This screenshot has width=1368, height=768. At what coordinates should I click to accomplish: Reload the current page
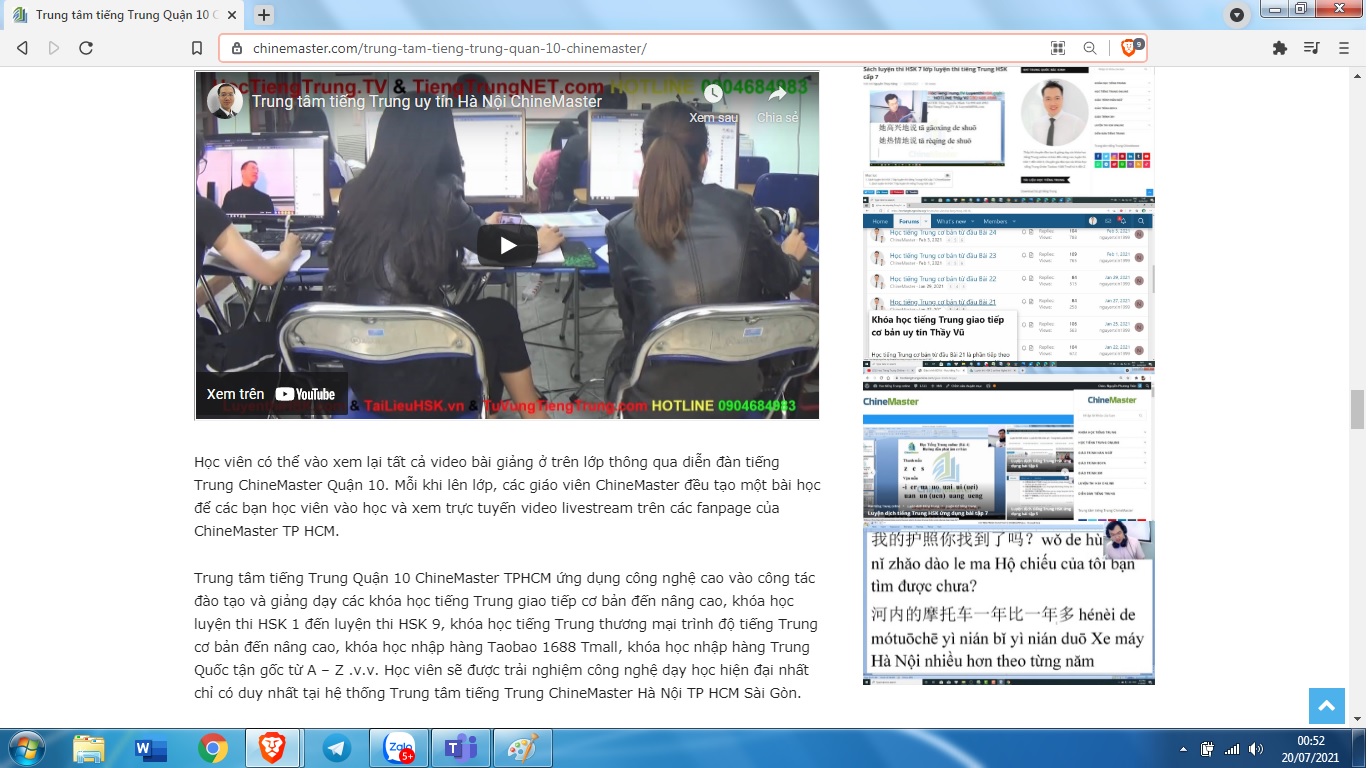coord(86,48)
